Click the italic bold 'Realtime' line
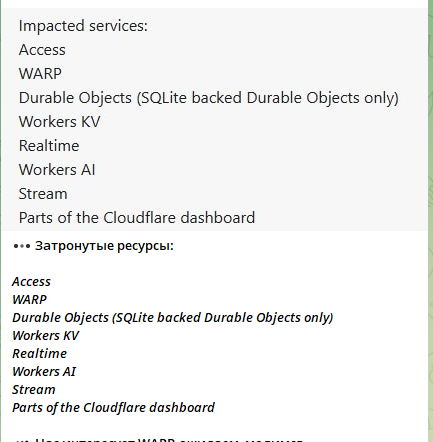Screen dimensions: 433x442 39,354
